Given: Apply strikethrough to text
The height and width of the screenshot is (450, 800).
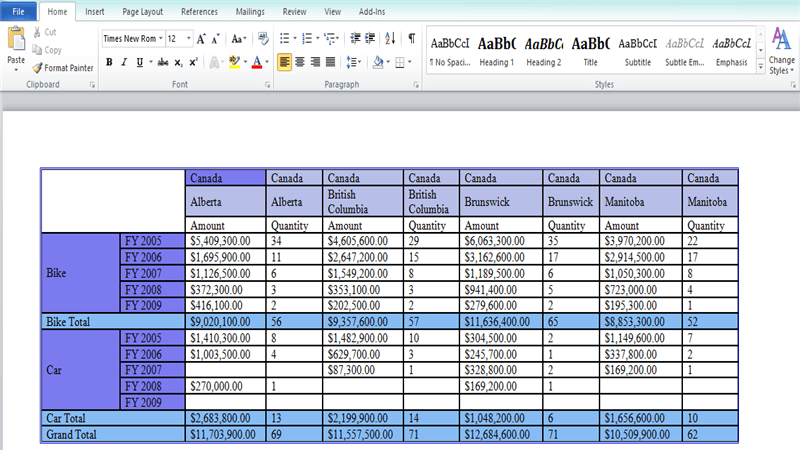Looking at the screenshot, I should 163,62.
